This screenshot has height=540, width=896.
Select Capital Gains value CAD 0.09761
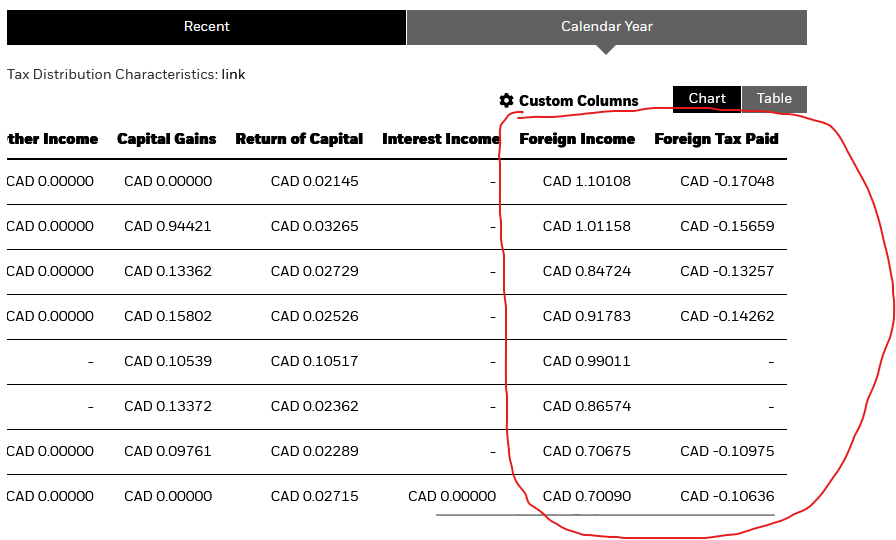click(167, 451)
